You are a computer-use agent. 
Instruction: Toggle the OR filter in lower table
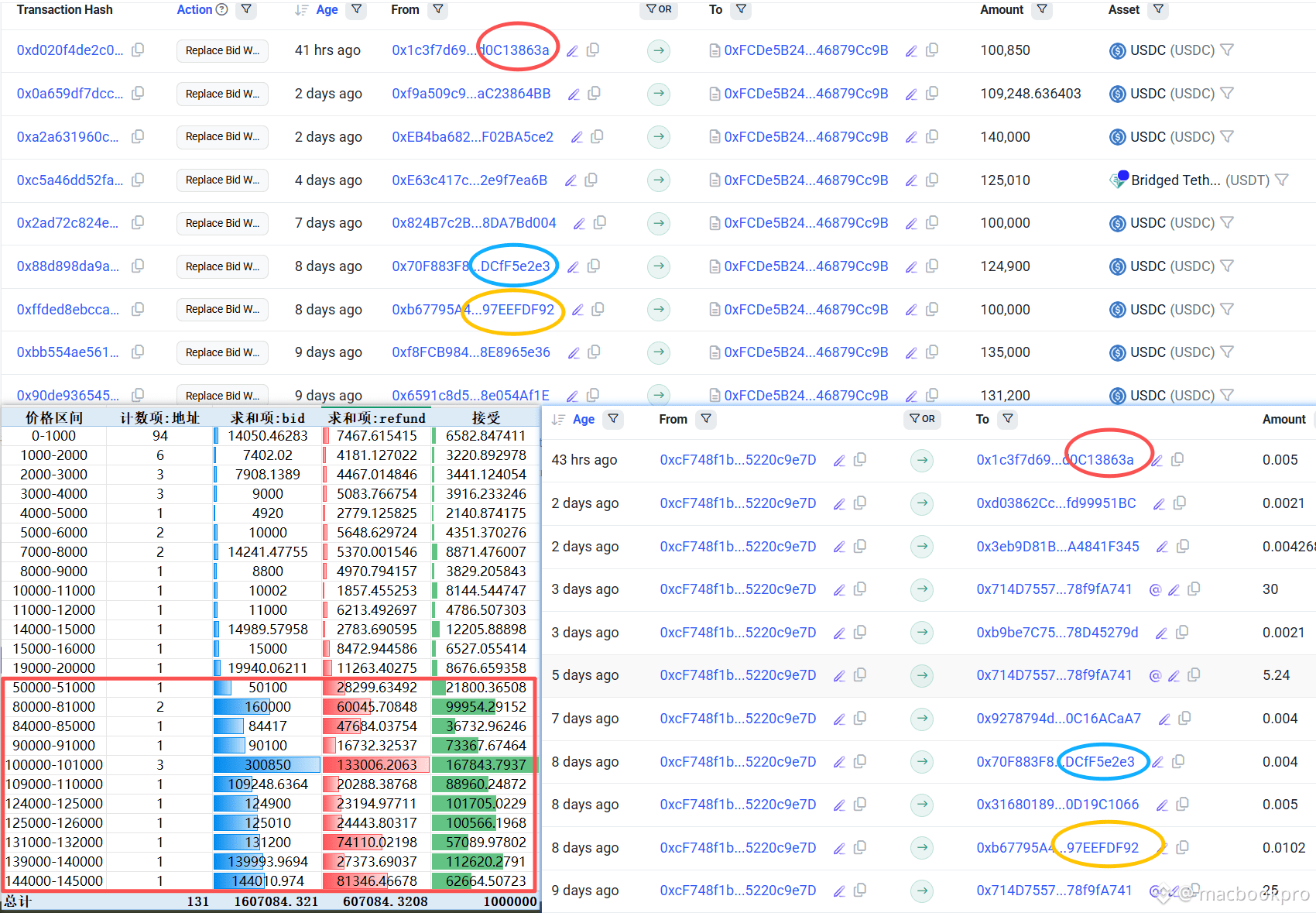(x=922, y=419)
